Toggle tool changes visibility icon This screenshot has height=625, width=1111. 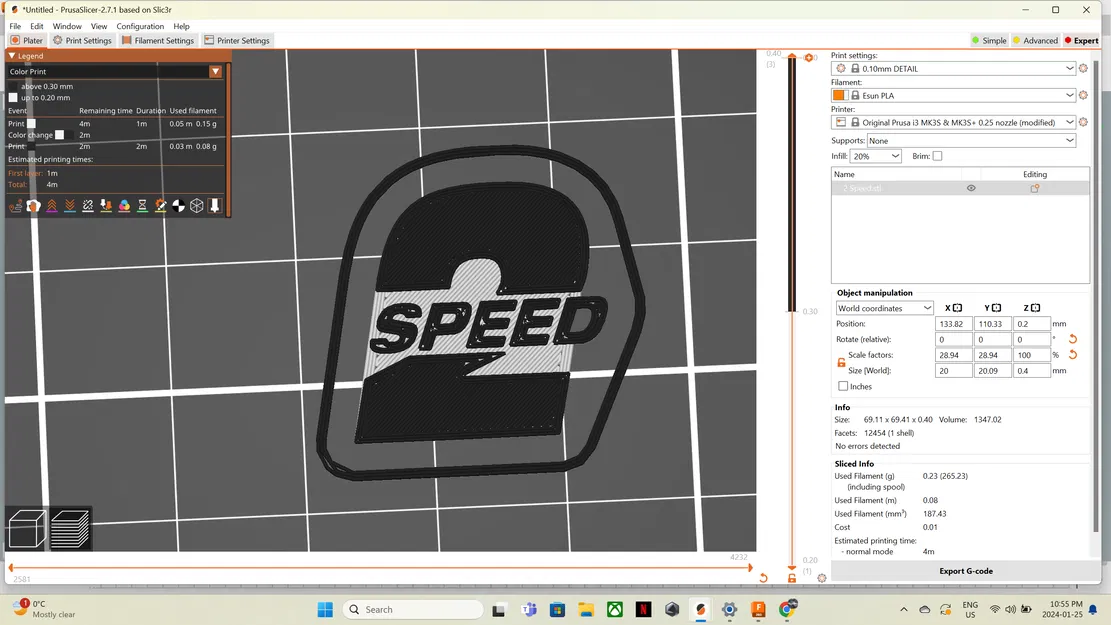point(106,205)
